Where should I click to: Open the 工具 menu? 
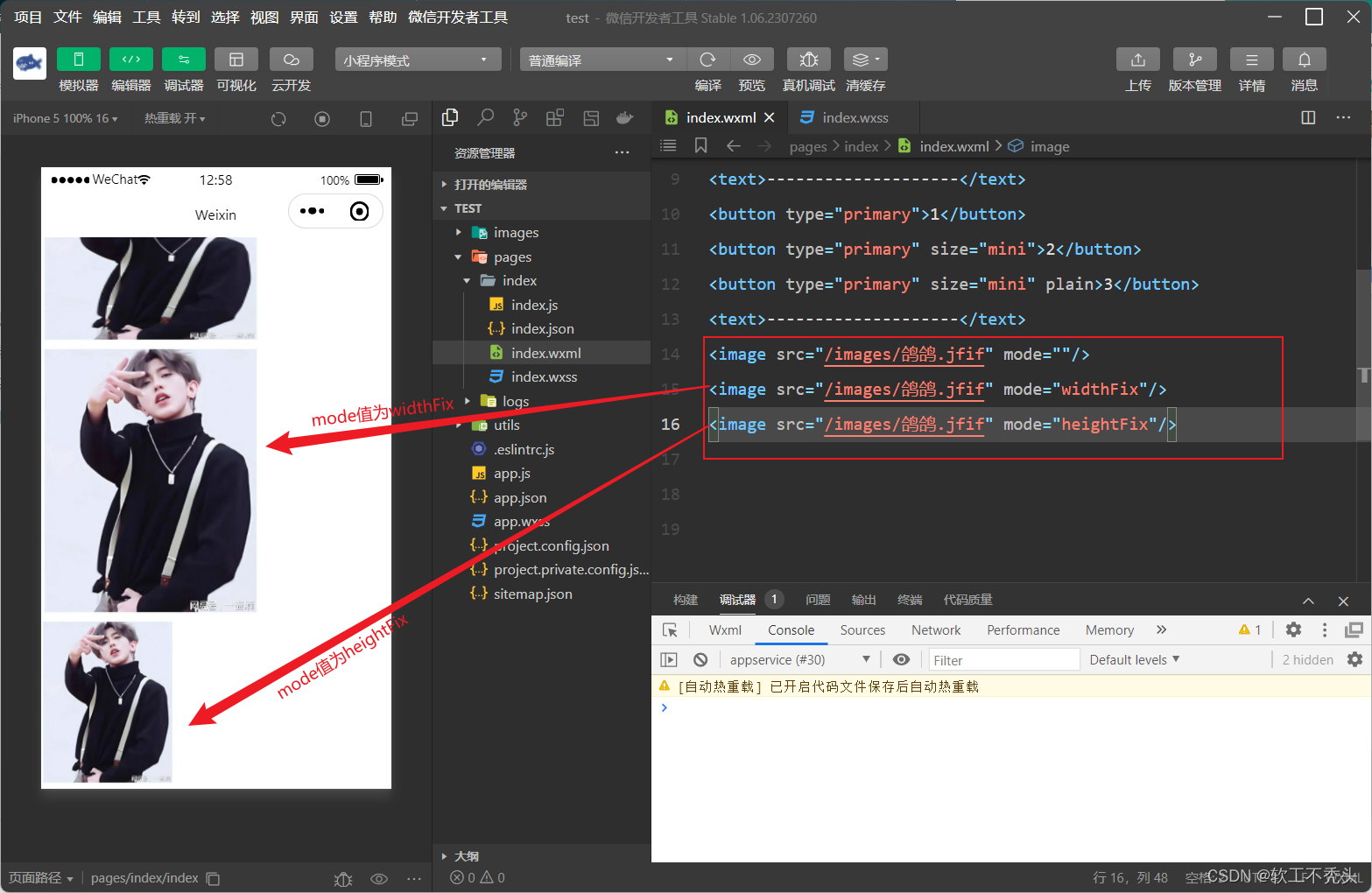146,18
